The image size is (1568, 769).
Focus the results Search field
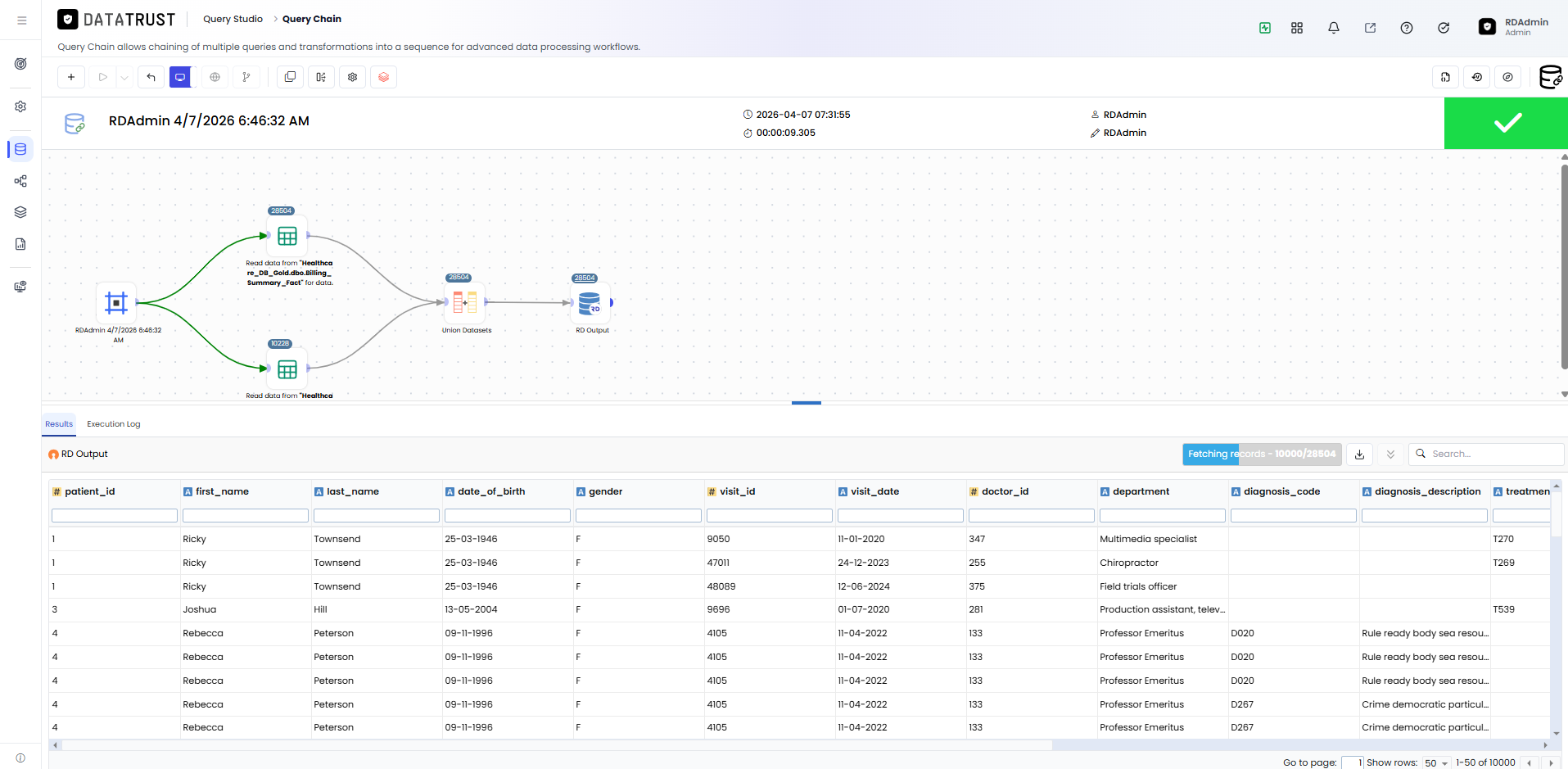[1486, 454]
